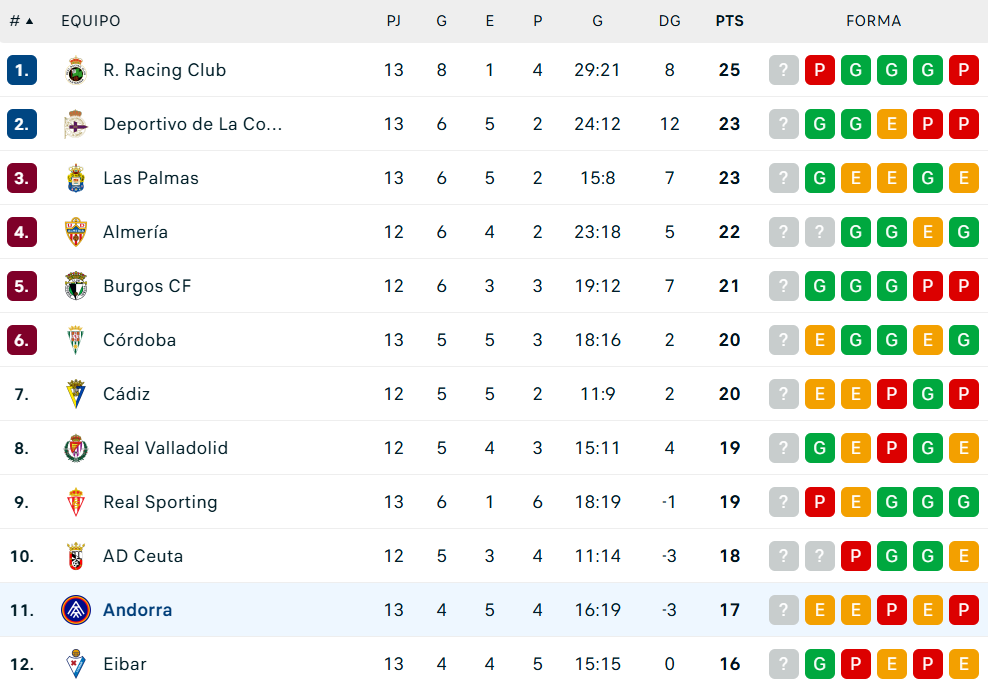Open the Real Sporting team link

click(160, 502)
